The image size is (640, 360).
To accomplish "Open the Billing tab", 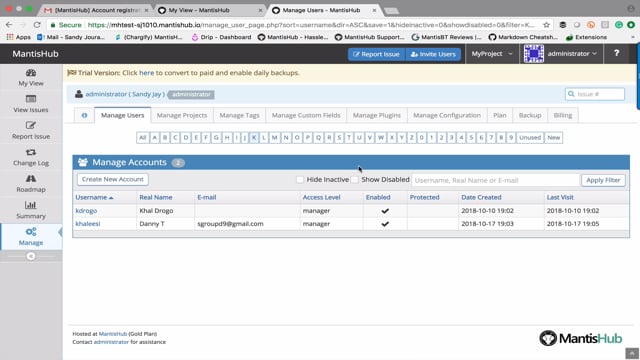I will coord(563,115).
